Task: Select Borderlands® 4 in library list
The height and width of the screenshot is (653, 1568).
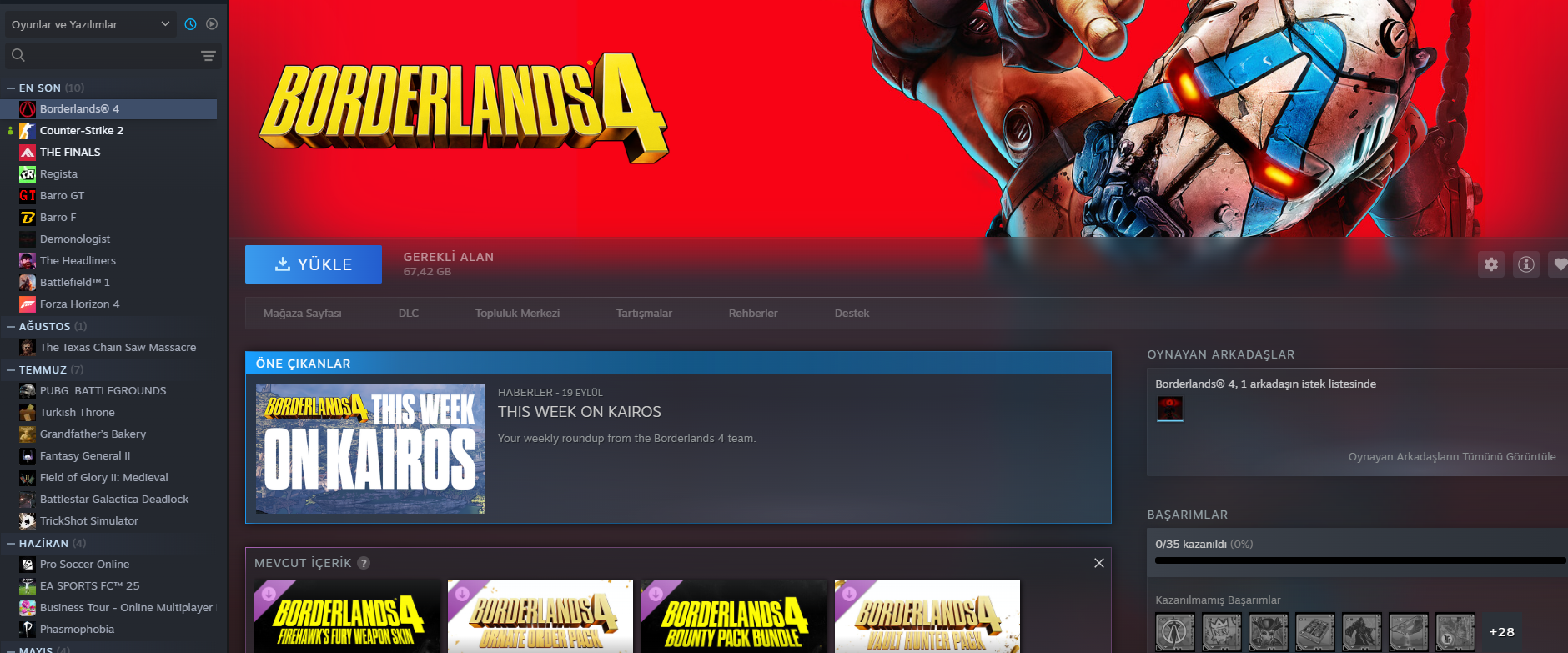Action: pos(109,108)
